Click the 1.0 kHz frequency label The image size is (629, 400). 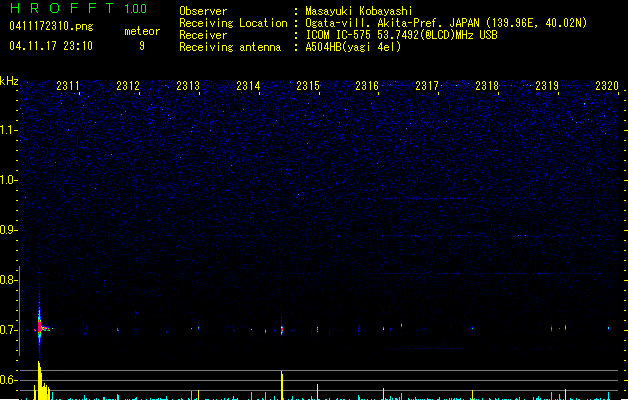point(7,180)
